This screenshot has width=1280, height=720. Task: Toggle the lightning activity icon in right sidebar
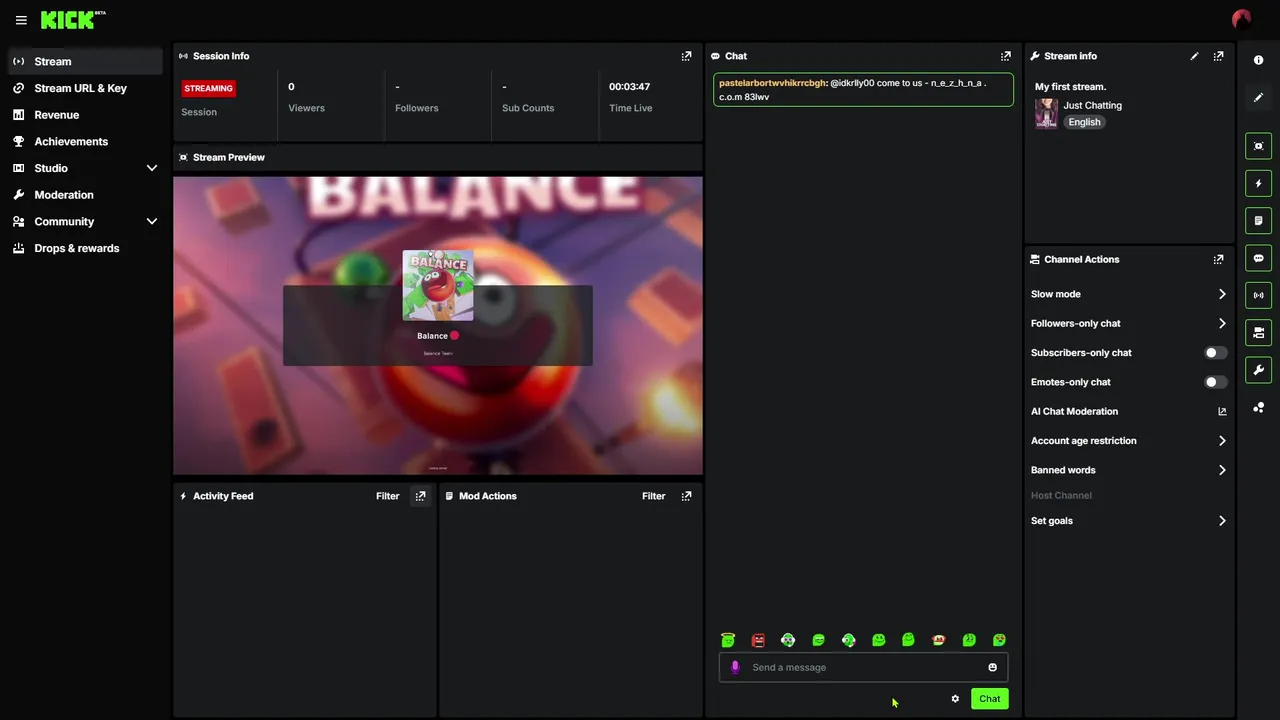coord(1258,183)
